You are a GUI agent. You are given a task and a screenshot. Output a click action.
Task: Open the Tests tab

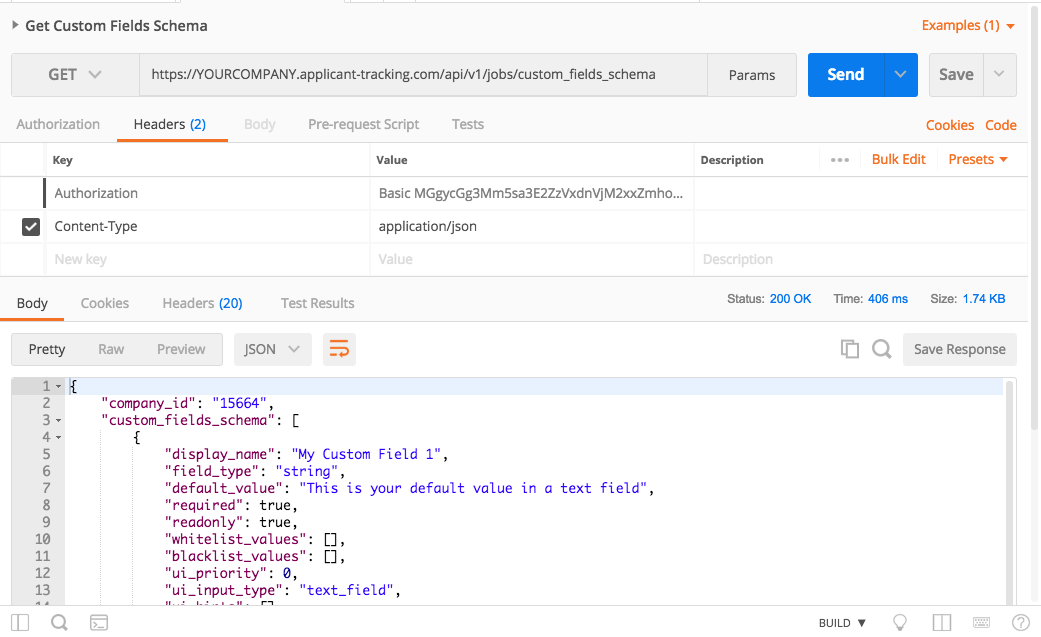[467, 124]
